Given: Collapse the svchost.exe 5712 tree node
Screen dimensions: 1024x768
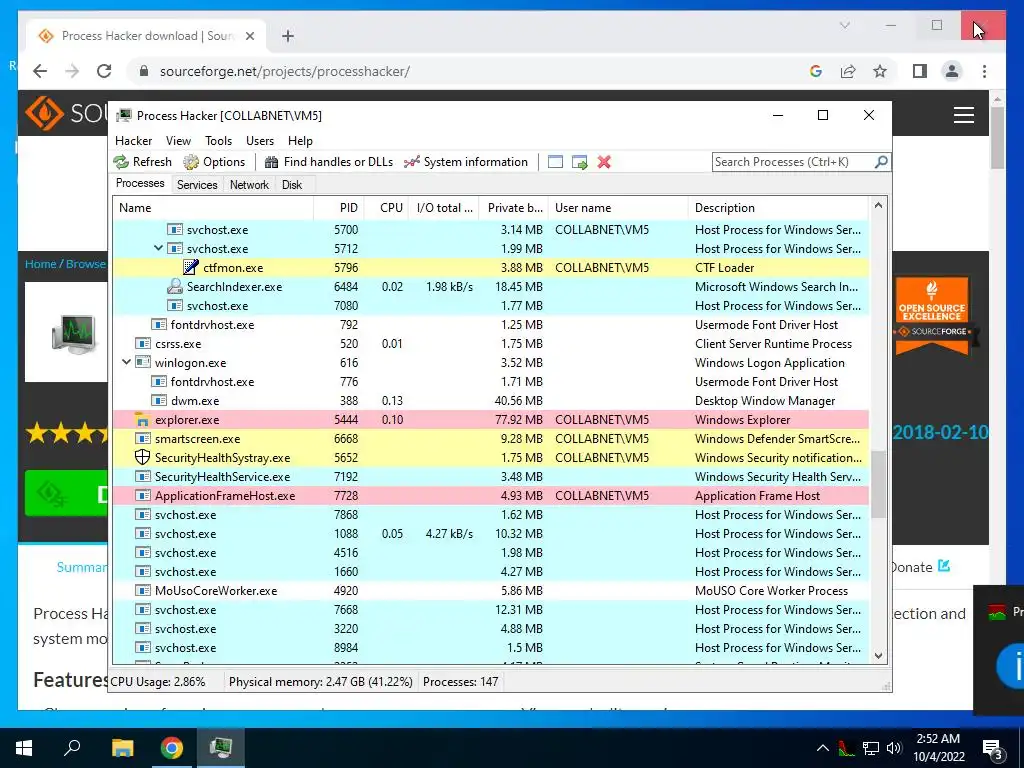Looking at the screenshot, I should 158,248.
